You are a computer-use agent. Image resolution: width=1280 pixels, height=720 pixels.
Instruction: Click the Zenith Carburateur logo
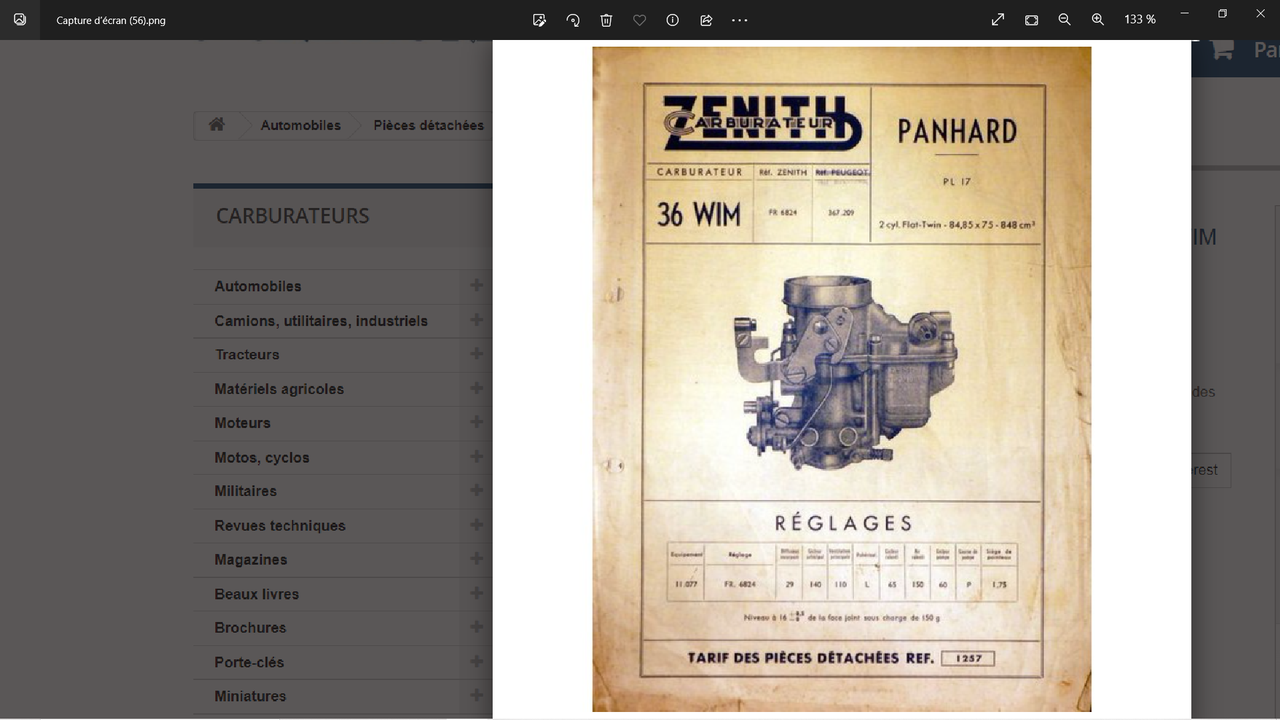click(762, 123)
